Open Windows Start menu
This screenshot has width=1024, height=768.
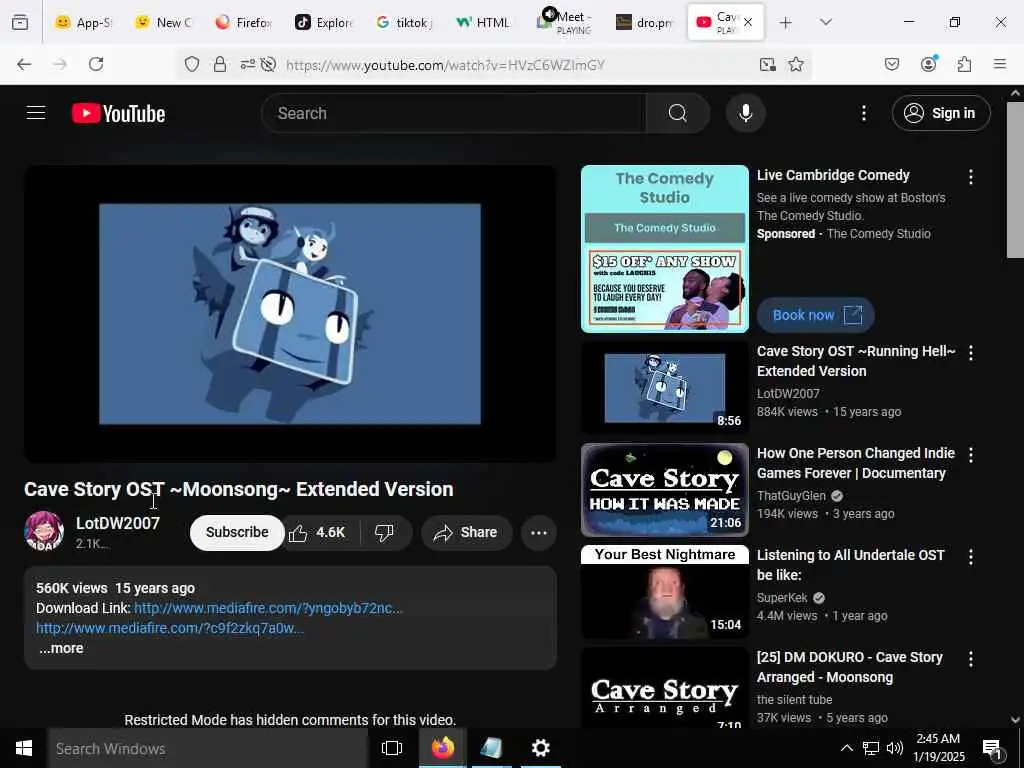[24, 748]
